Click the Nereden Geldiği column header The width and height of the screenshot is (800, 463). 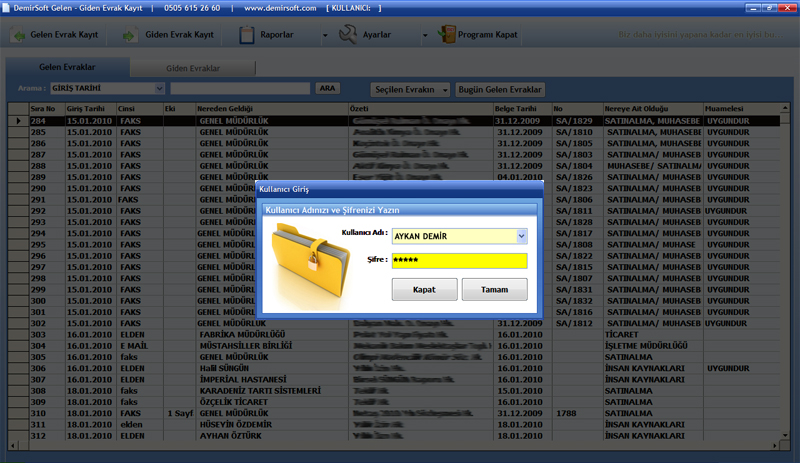point(272,109)
